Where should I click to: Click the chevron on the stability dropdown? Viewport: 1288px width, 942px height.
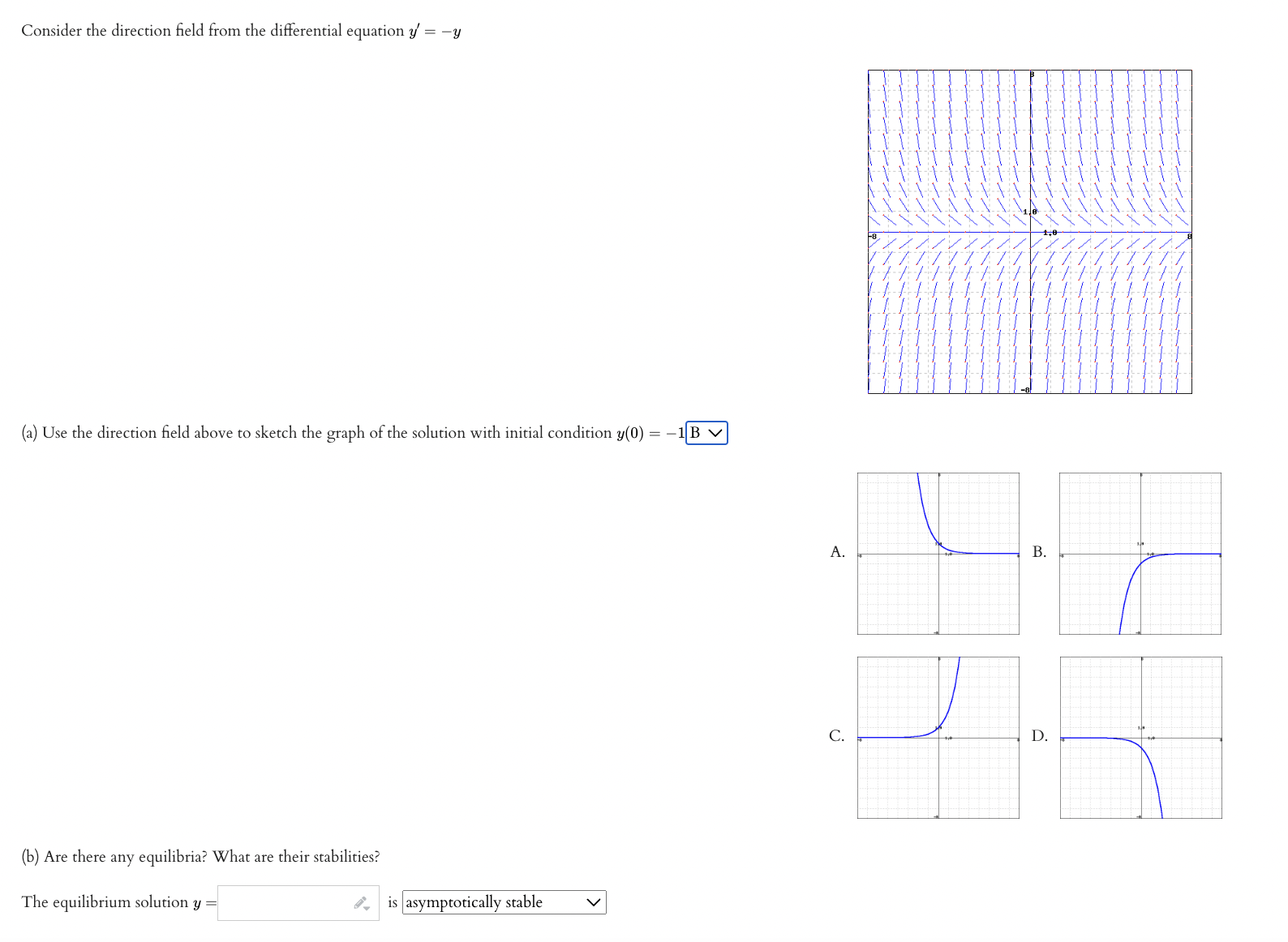(x=593, y=901)
